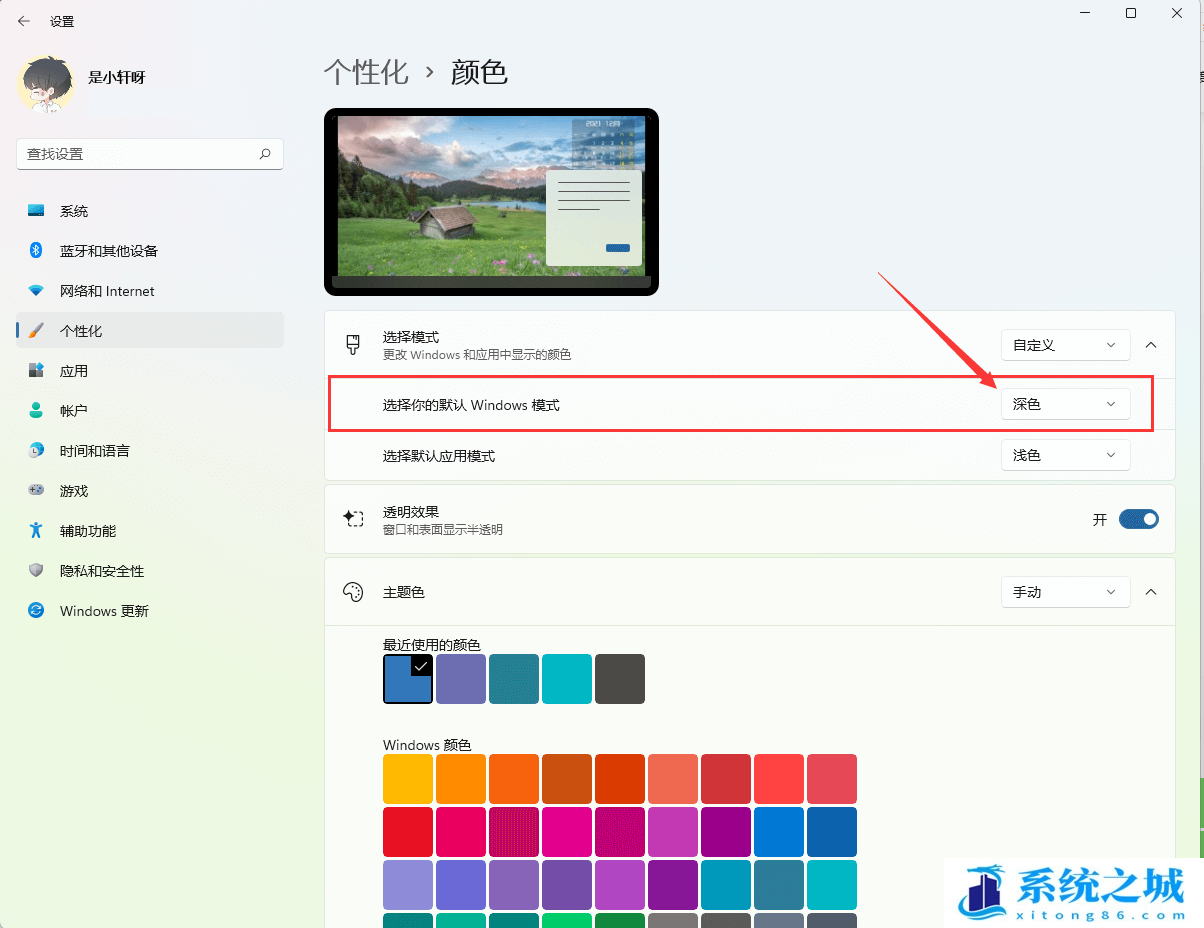Click the 隐私和安全性 shield icon
The width and height of the screenshot is (1204, 928).
36,571
